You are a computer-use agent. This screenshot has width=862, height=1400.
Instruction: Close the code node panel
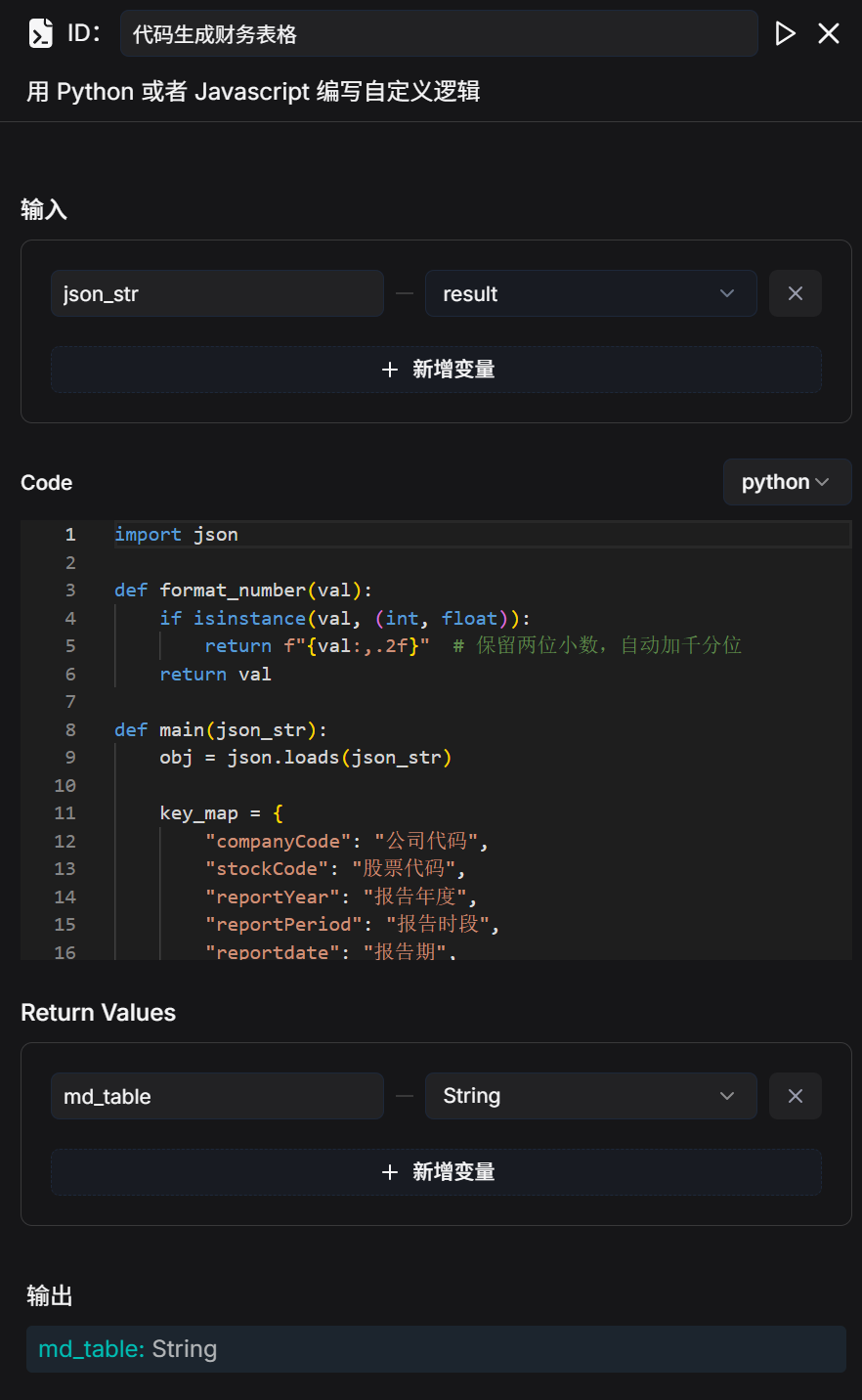[829, 34]
